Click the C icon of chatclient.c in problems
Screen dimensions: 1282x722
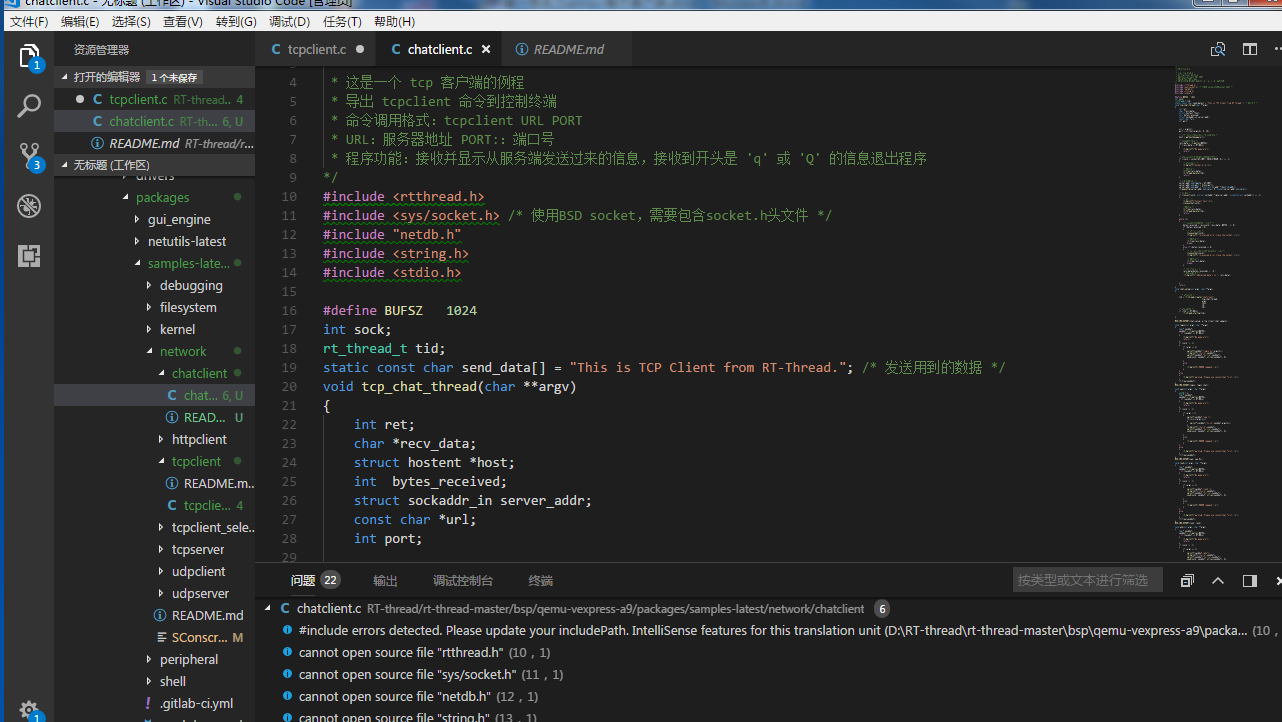(285, 608)
